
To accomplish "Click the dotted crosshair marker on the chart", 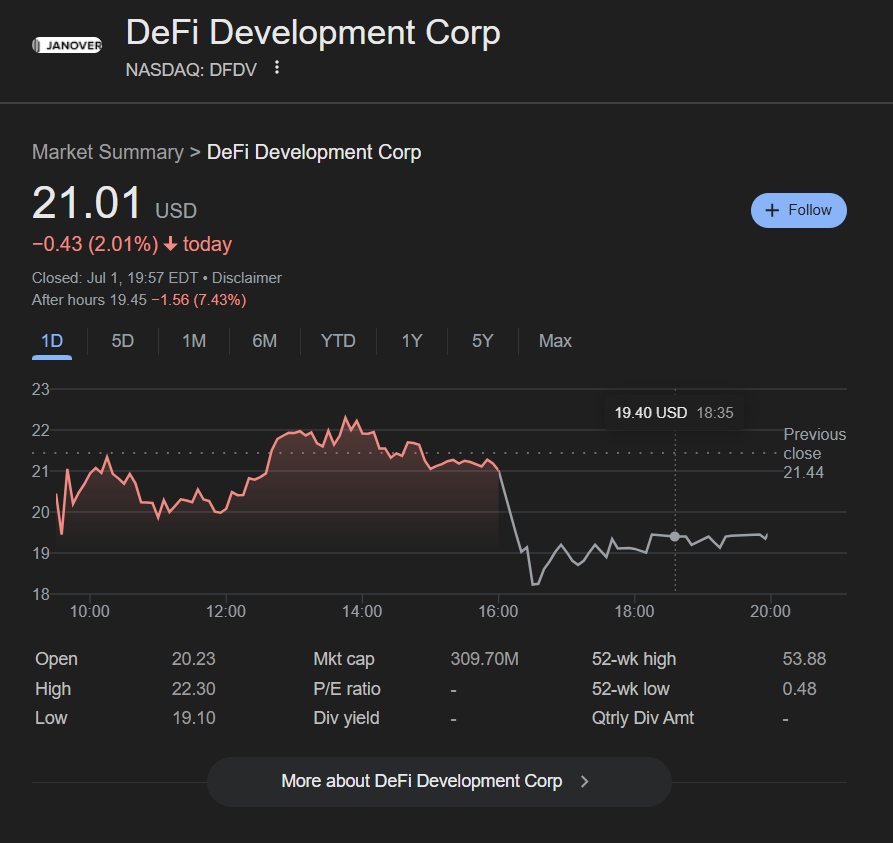I will (x=675, y=536).
